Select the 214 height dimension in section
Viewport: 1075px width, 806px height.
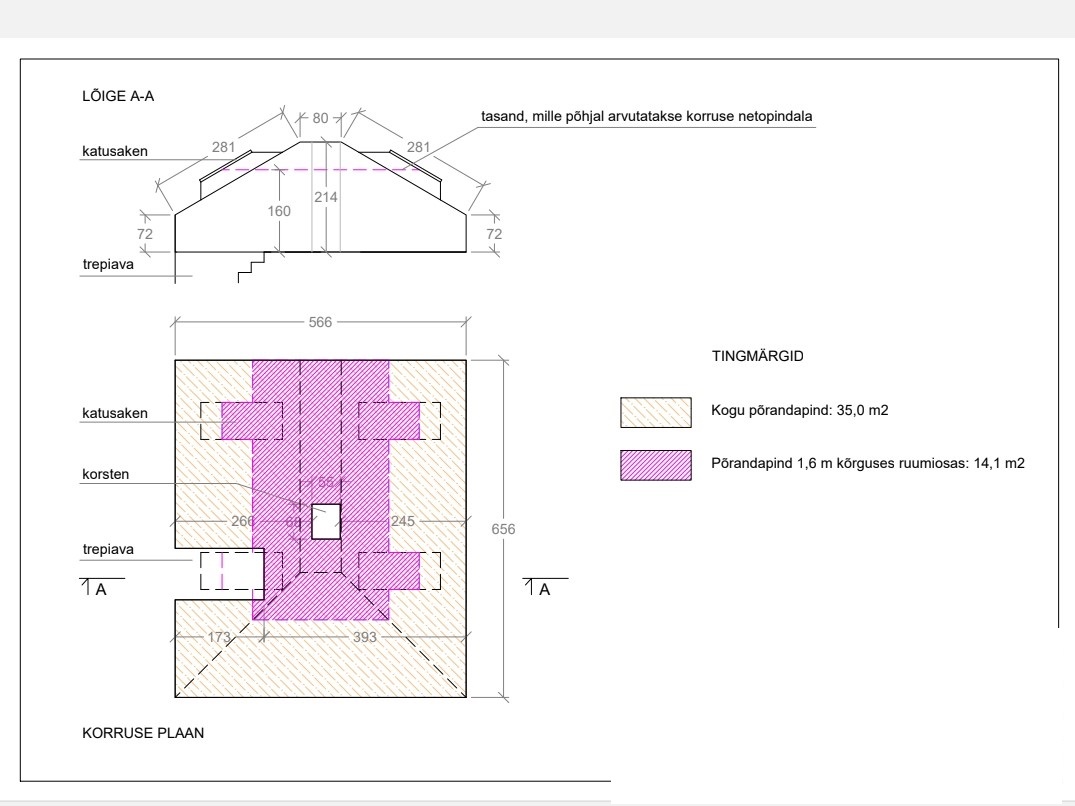pos(325,197)
